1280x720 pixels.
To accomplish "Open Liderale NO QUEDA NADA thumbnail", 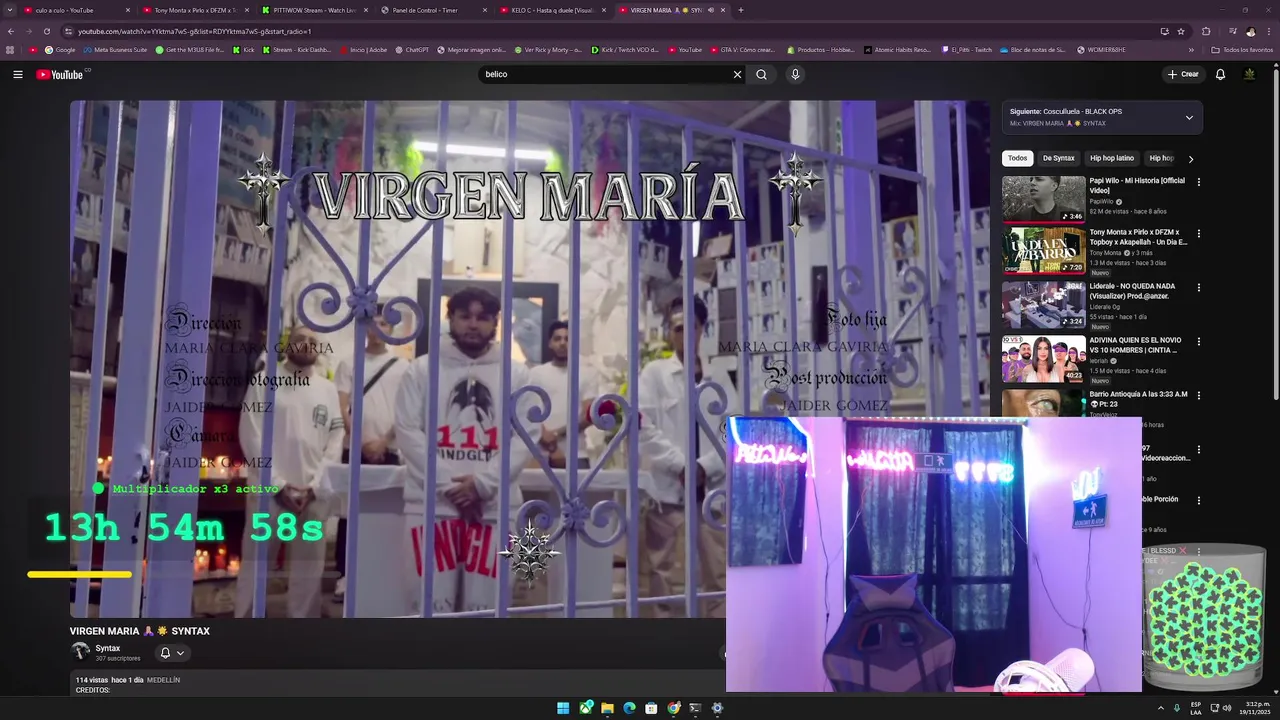I will coord(1044,305).
